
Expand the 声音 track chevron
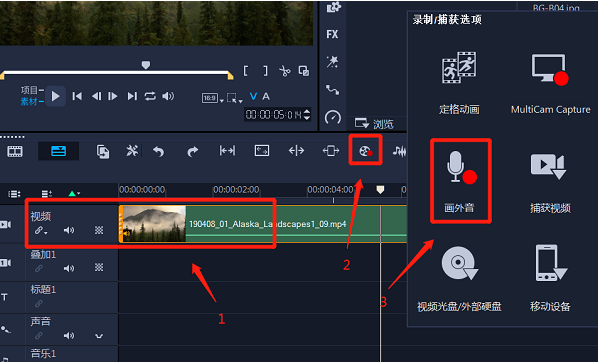(99, 336)
